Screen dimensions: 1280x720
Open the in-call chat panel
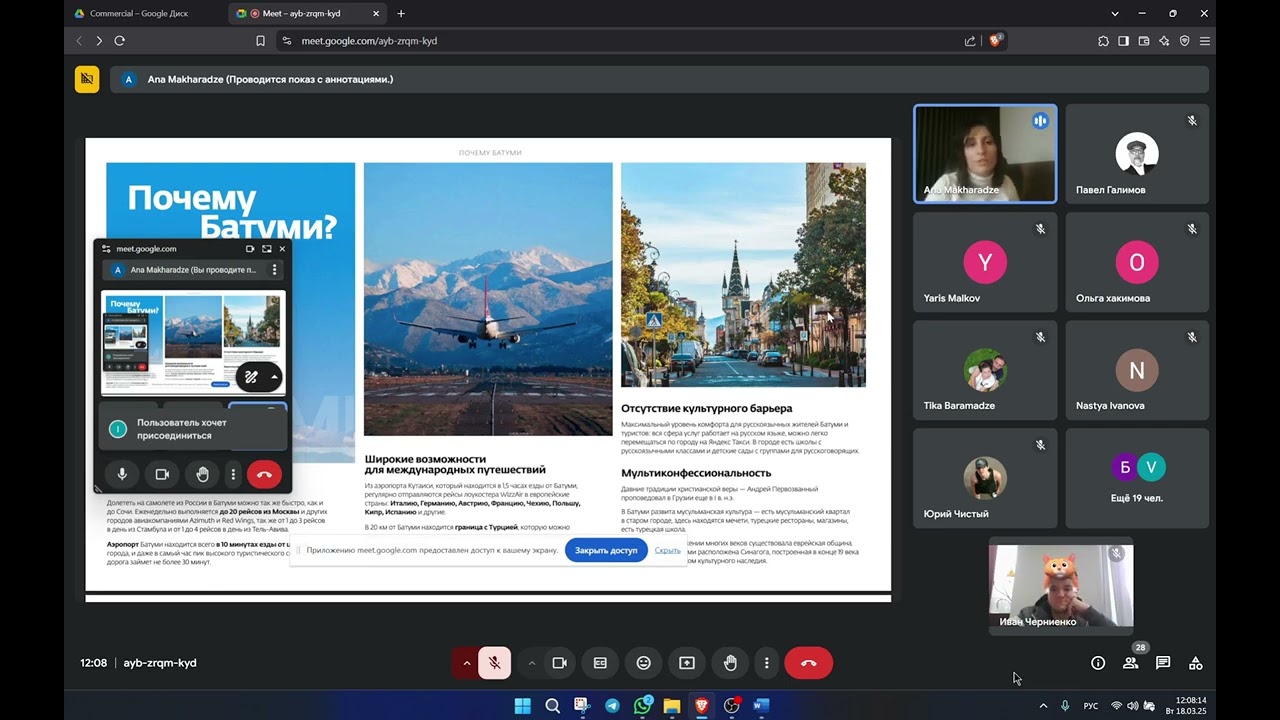(x=1163, y=663)
